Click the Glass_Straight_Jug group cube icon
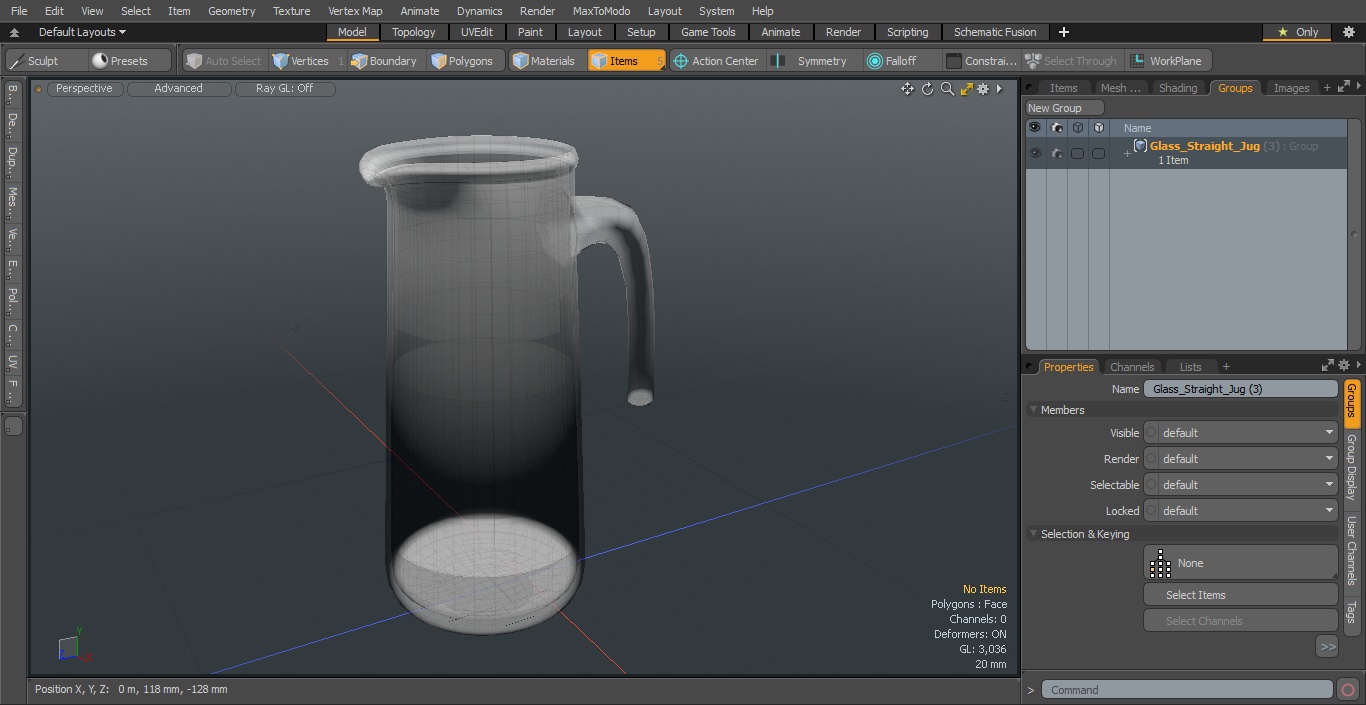The image size is (1366, 705). pyautogui.click(x=1140, y=146)
